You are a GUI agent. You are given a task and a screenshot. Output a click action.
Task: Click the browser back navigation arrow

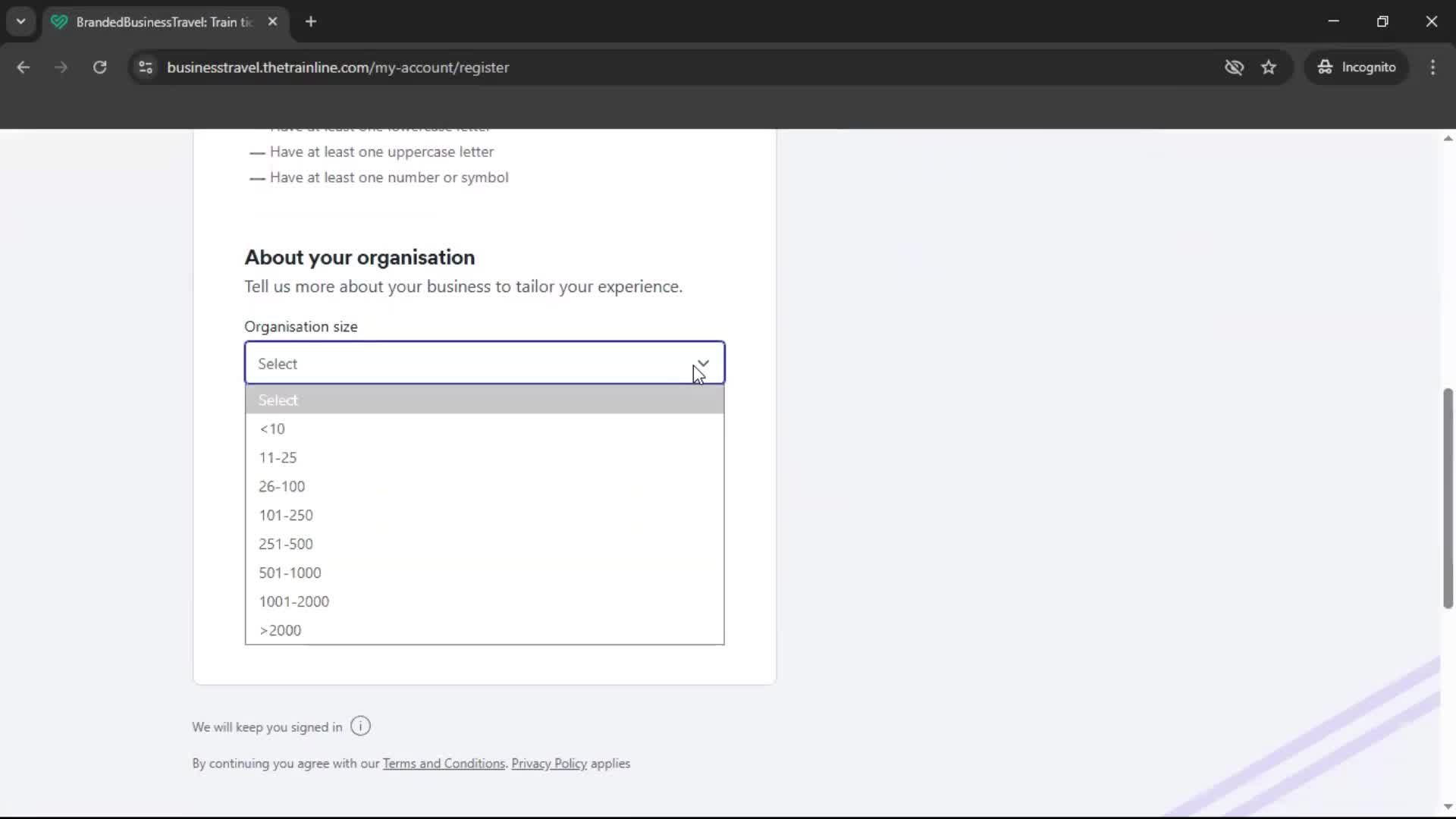tap(23, 67)
